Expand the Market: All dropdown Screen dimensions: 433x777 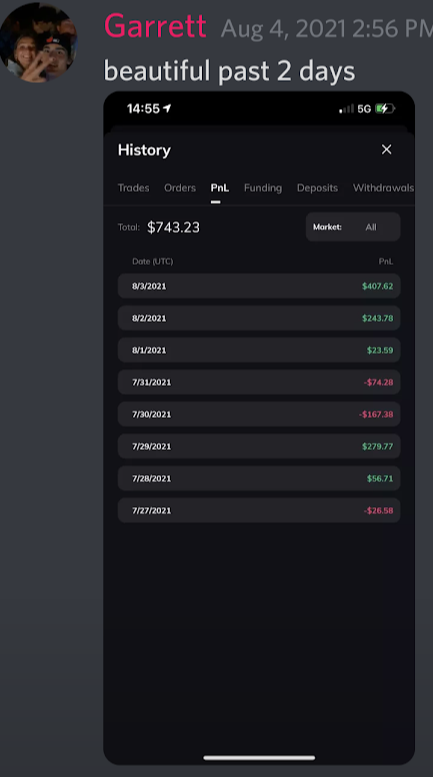tap(353, 227)
